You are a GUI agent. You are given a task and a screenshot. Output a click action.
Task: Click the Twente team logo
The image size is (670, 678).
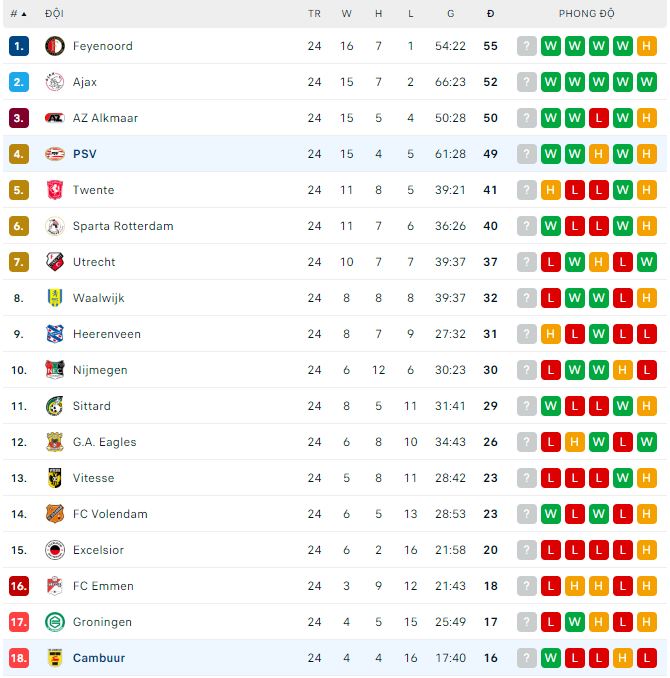55,190
